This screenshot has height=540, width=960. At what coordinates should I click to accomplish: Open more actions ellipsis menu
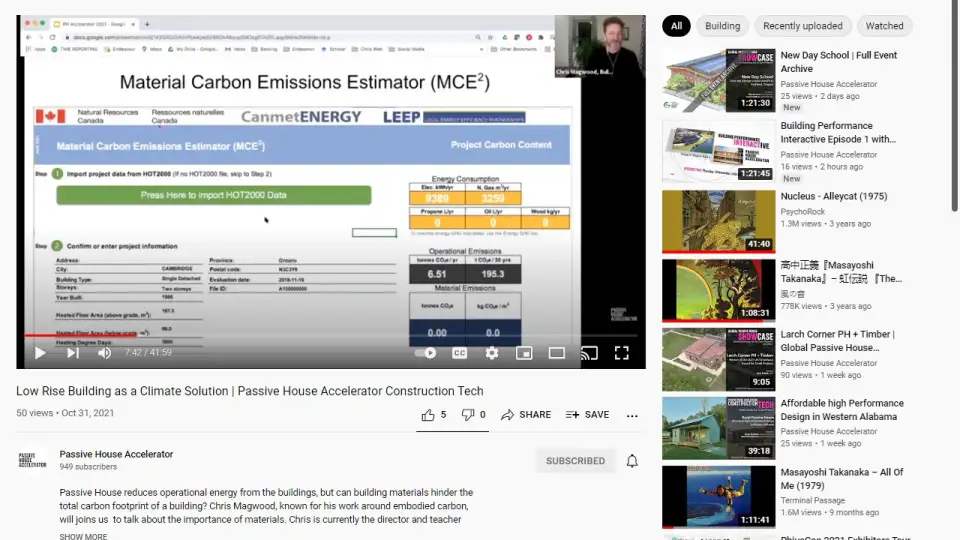(632, 415)
